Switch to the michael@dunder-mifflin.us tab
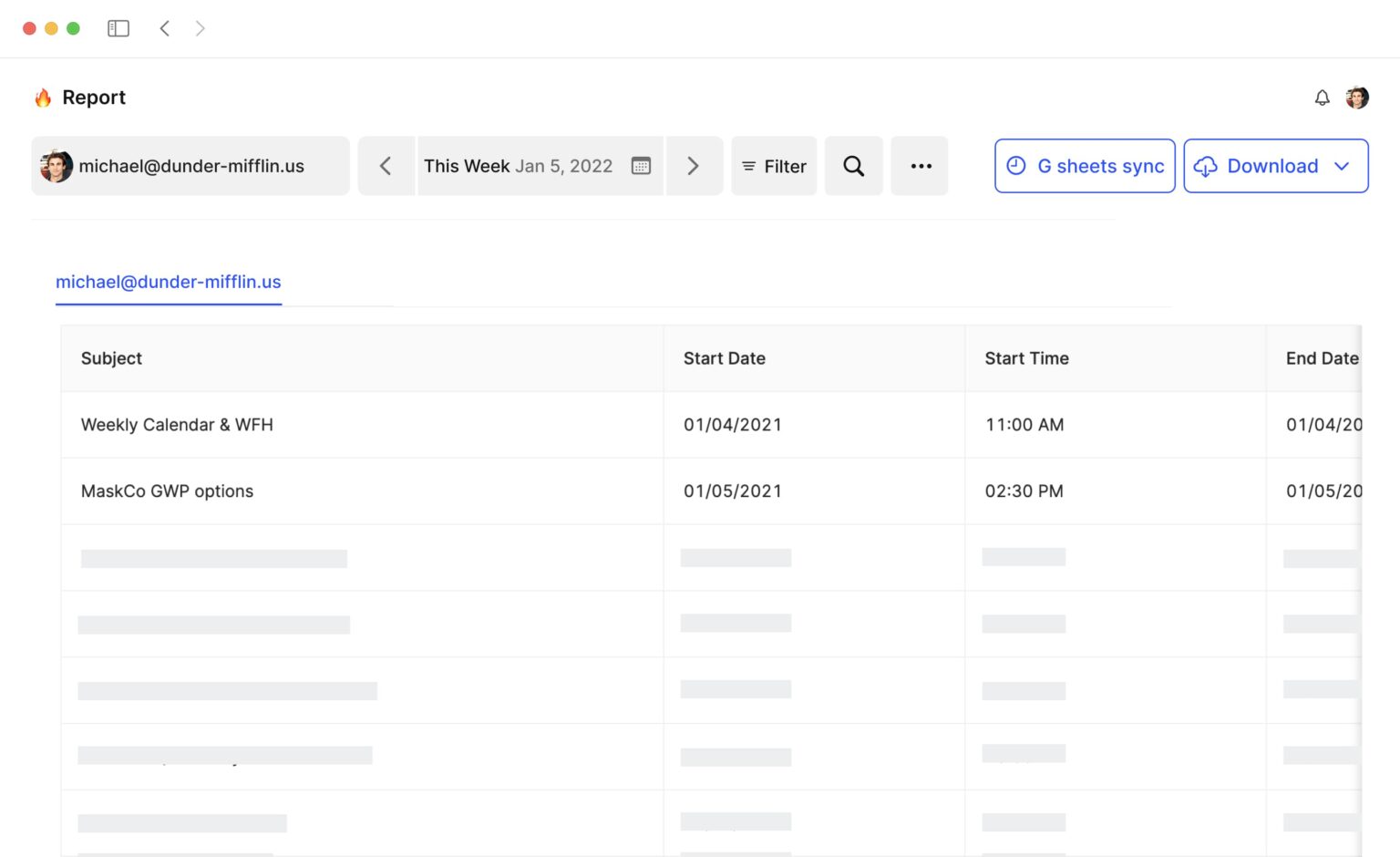Screen dimensions: 1400x857 pos(168,282)
